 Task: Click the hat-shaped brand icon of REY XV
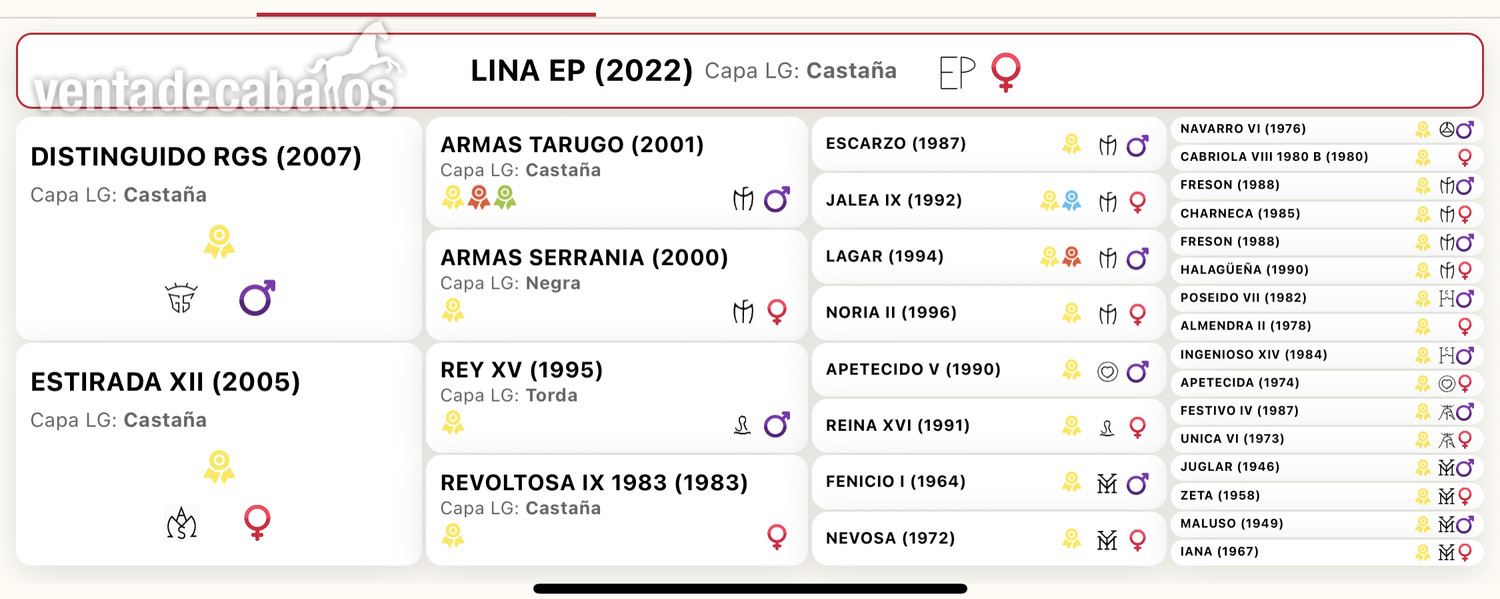[x=742, y=425]
